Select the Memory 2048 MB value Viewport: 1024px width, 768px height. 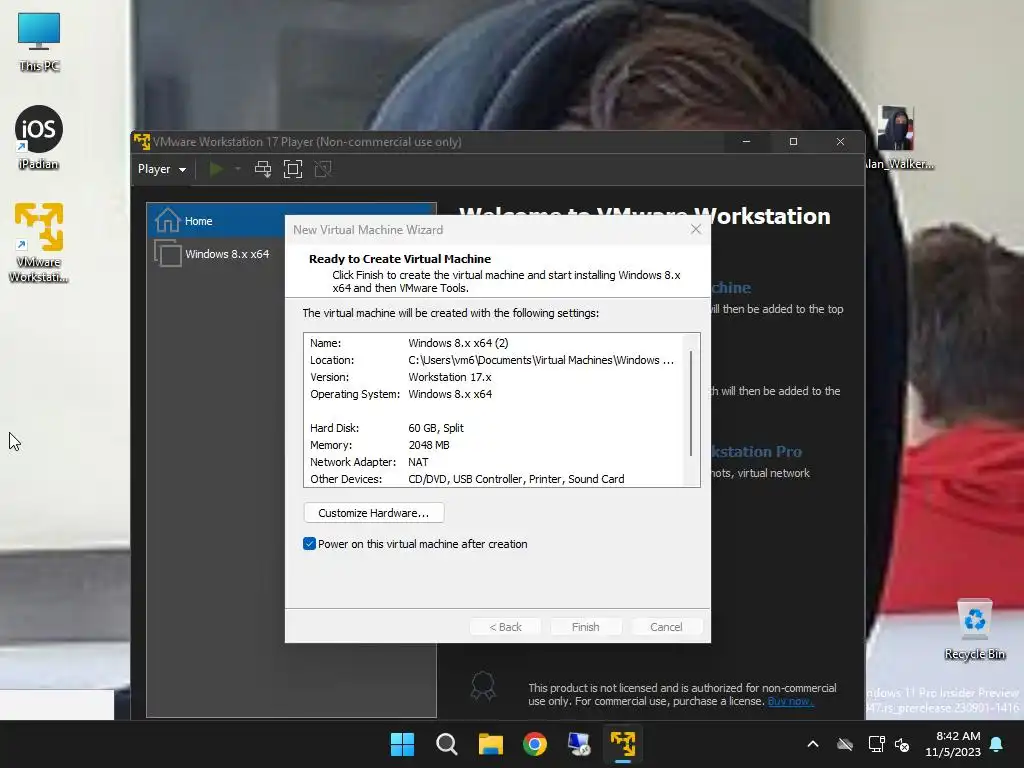point(428,445)
